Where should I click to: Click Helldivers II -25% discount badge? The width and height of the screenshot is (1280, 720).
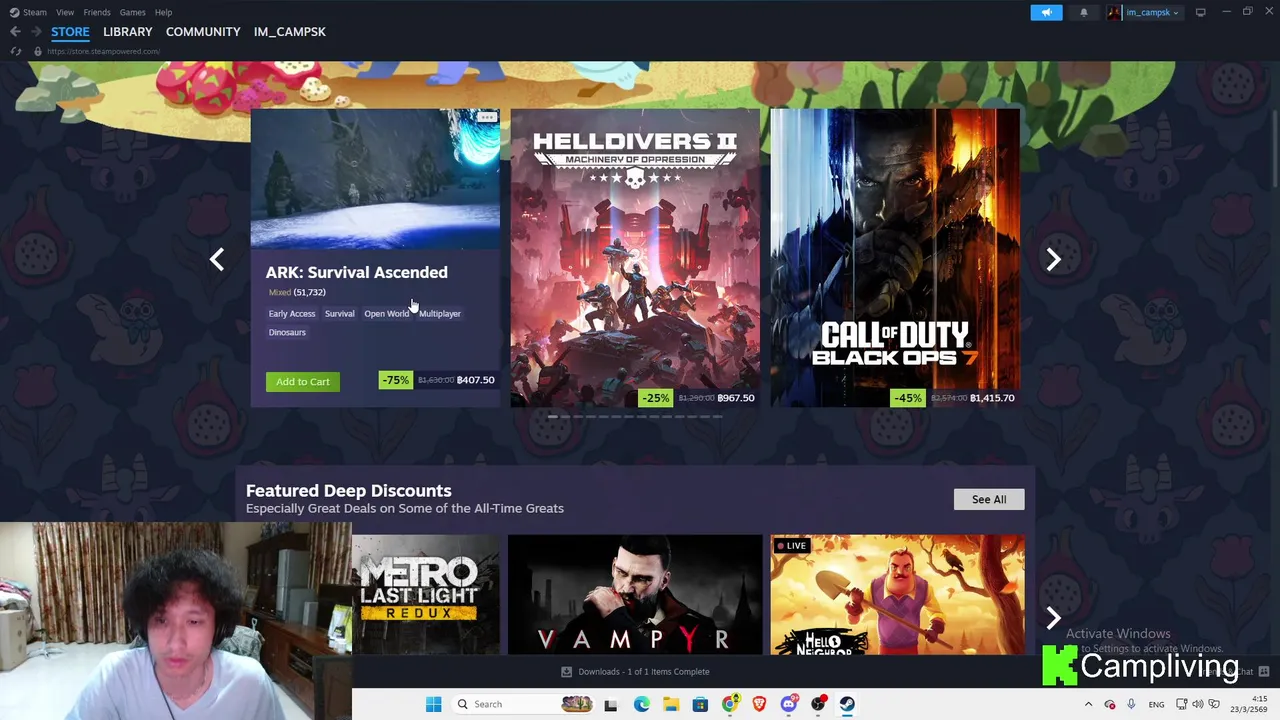pos(656,398)
